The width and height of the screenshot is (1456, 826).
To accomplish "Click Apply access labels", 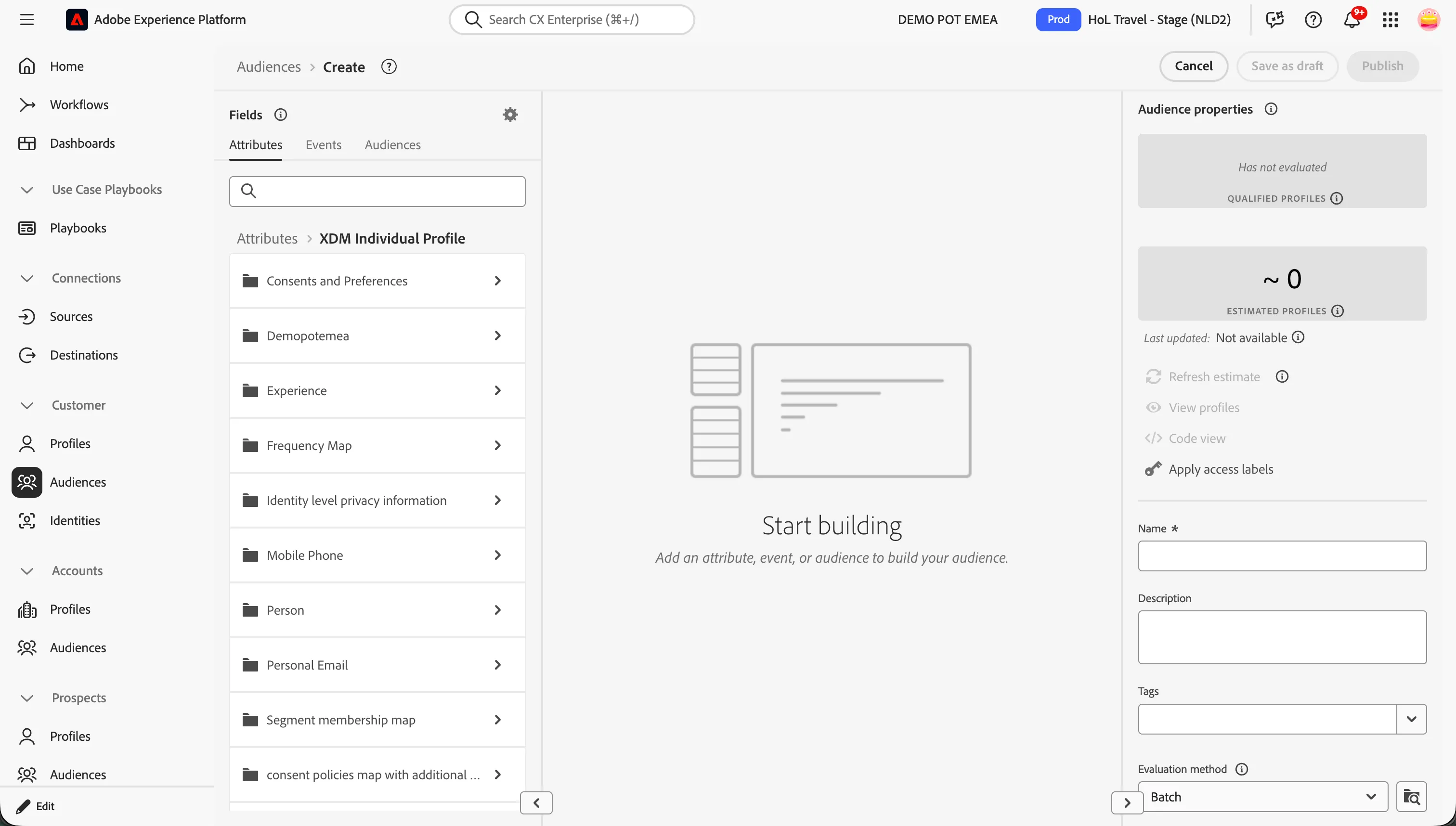I will point(1209,469).
